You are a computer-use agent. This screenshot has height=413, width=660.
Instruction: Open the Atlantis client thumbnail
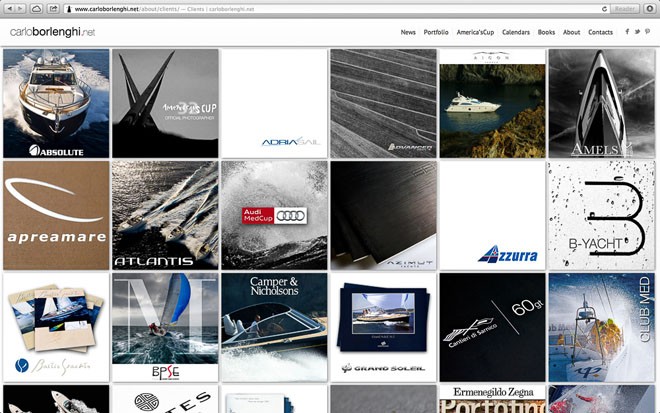click(x=165, y=215)
